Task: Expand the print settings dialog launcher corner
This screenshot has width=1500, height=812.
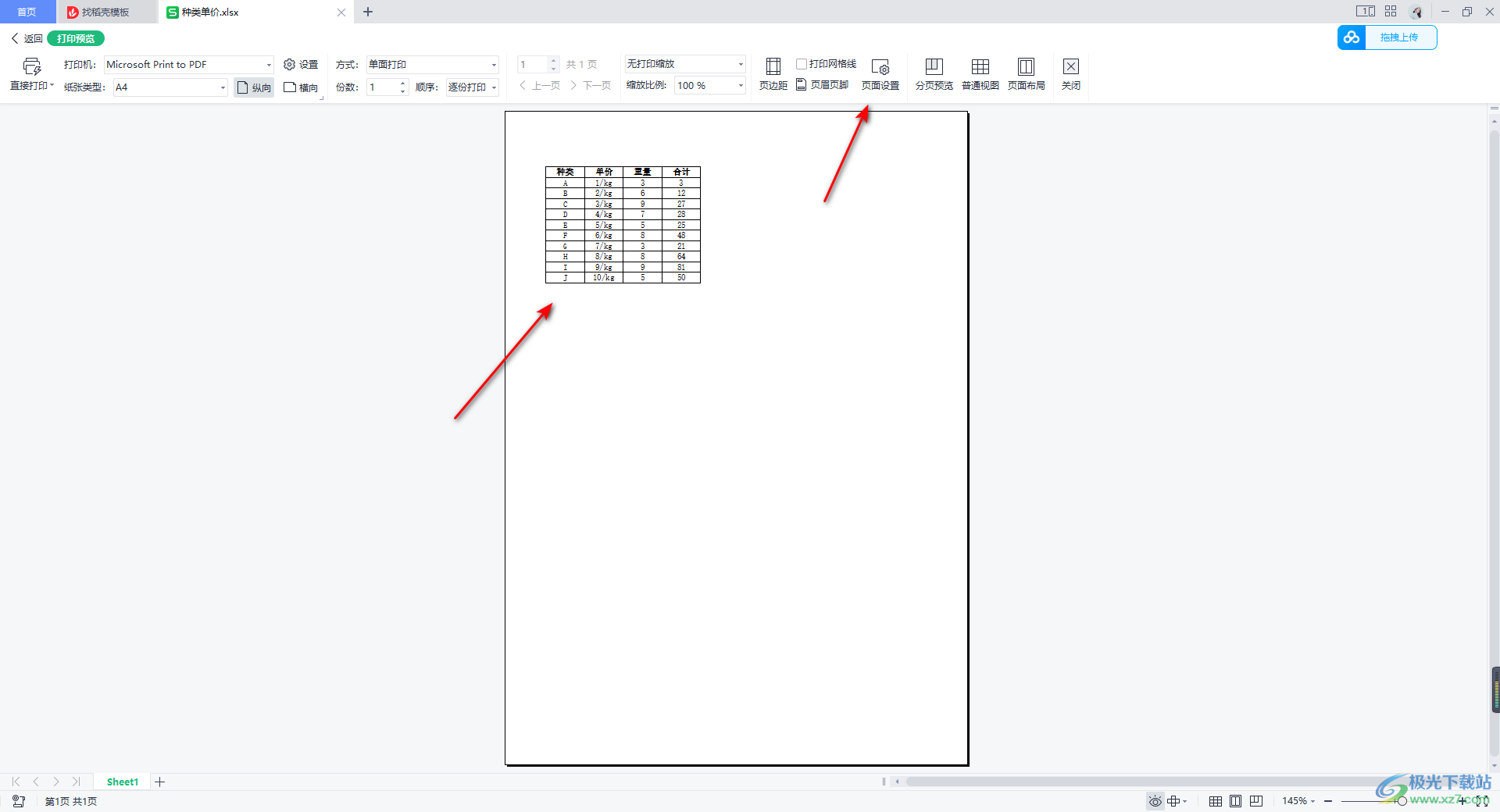Action: 321,98
